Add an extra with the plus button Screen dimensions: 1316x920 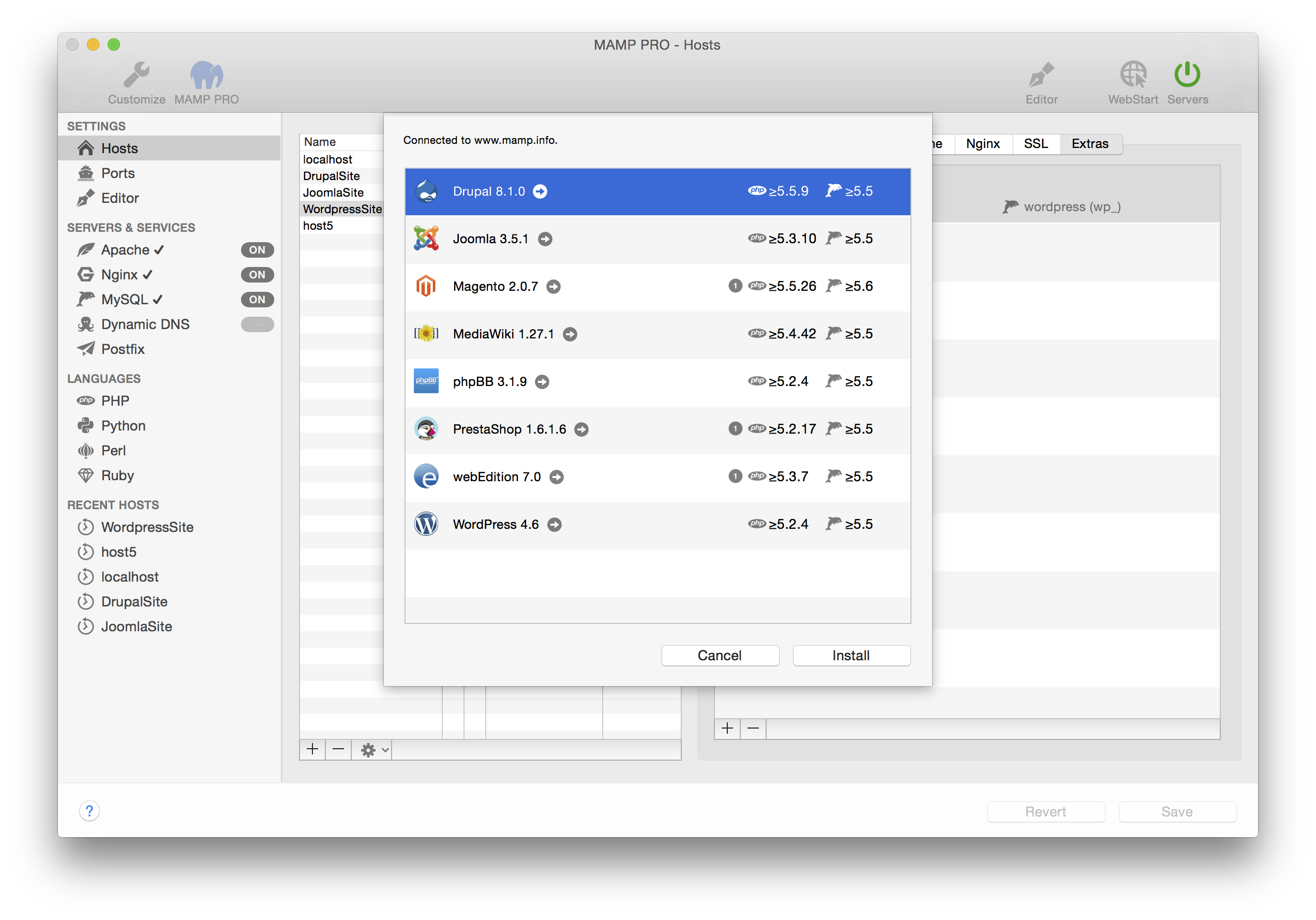727,729
